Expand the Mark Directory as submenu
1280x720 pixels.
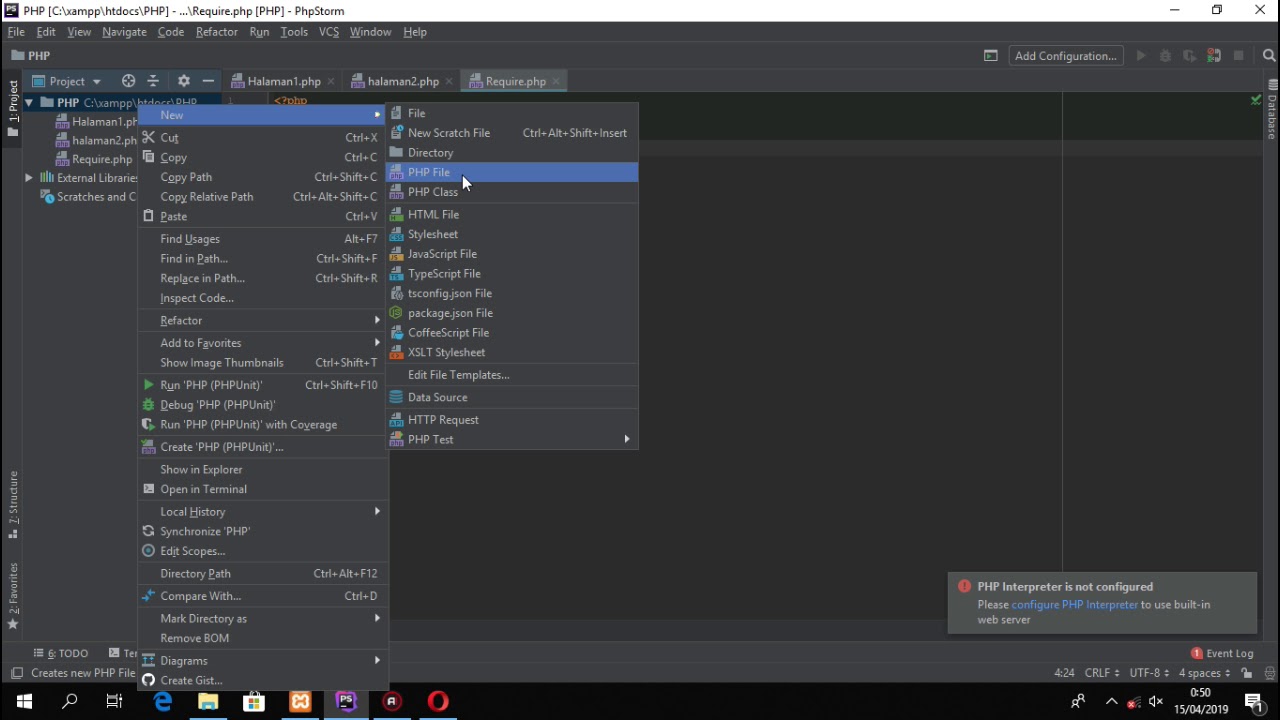coord(263,618)
